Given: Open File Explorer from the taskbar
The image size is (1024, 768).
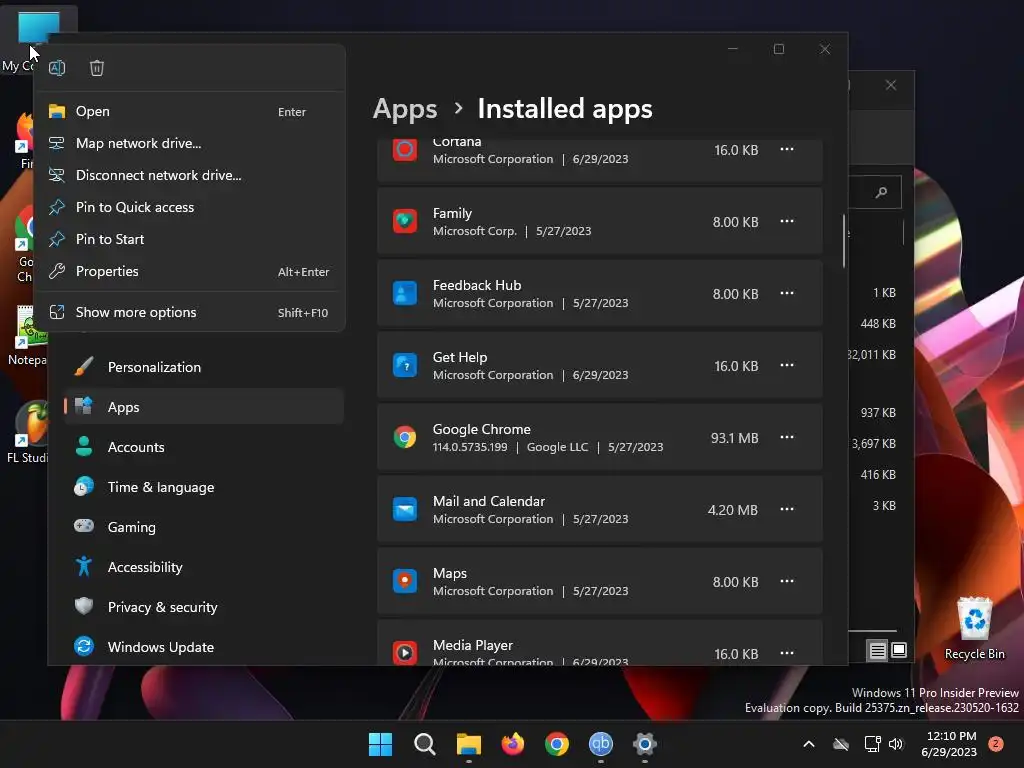Looking at the screenshot, I should pos(468,744).
